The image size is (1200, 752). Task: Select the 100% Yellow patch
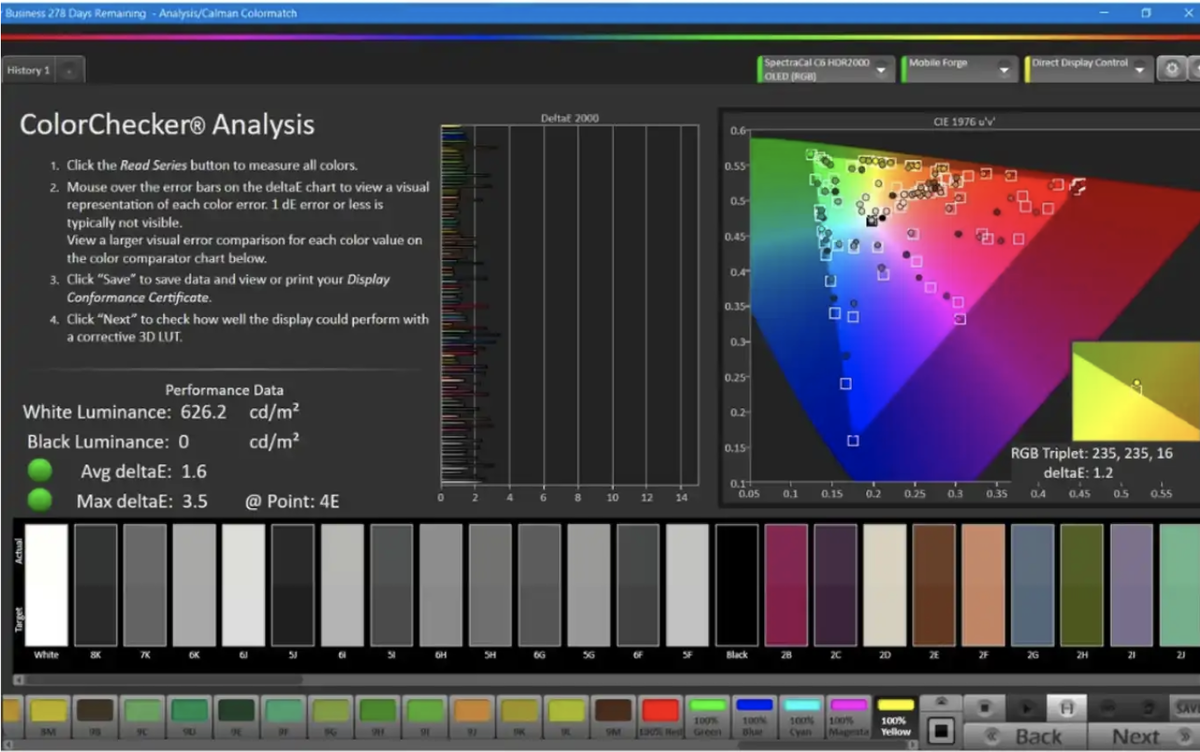(895, 716)
